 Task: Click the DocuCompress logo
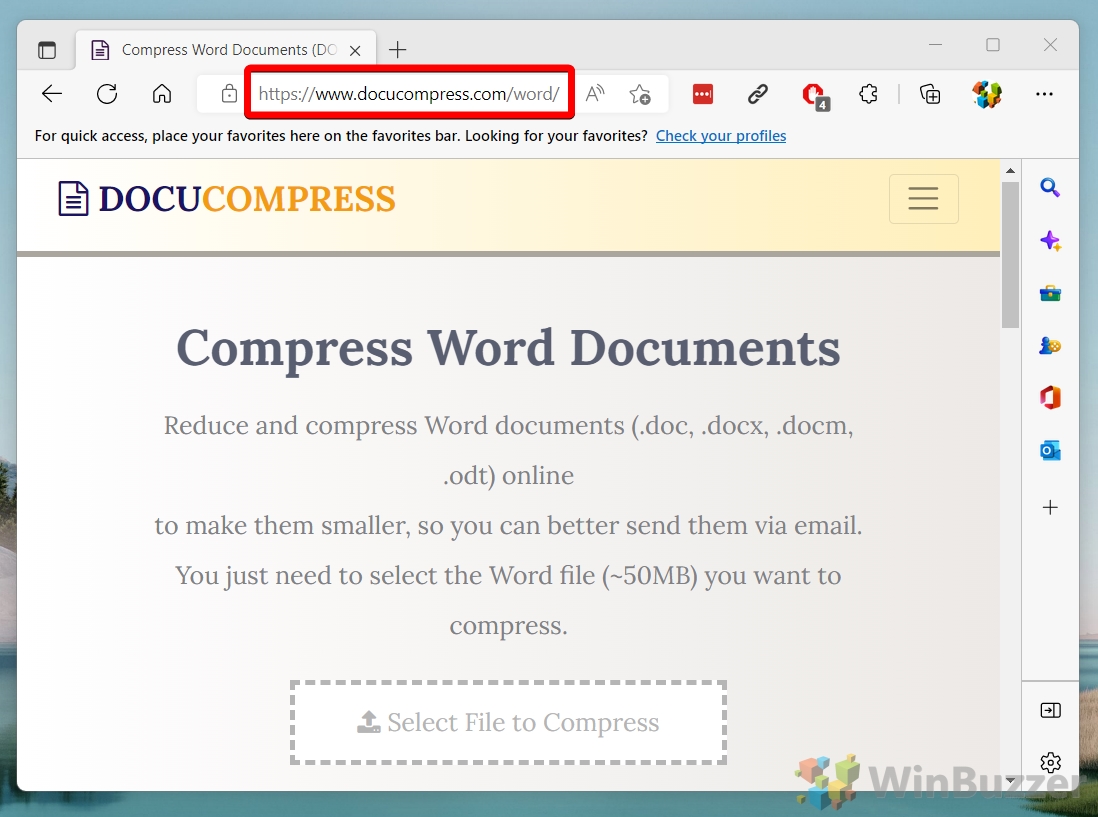(x=227, y=199)
